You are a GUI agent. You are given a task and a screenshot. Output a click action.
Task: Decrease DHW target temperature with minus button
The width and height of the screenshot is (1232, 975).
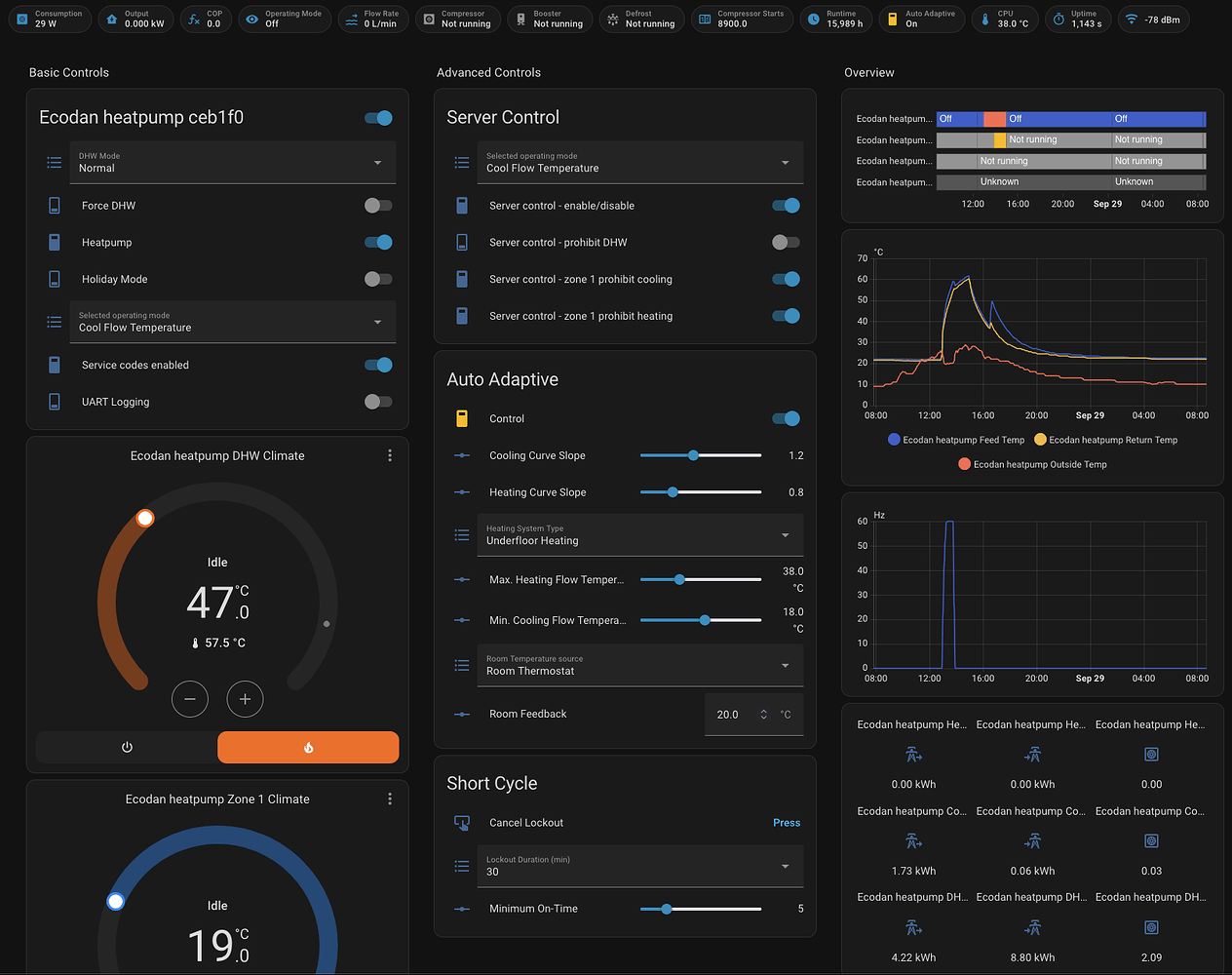click(x=190, y=699)
